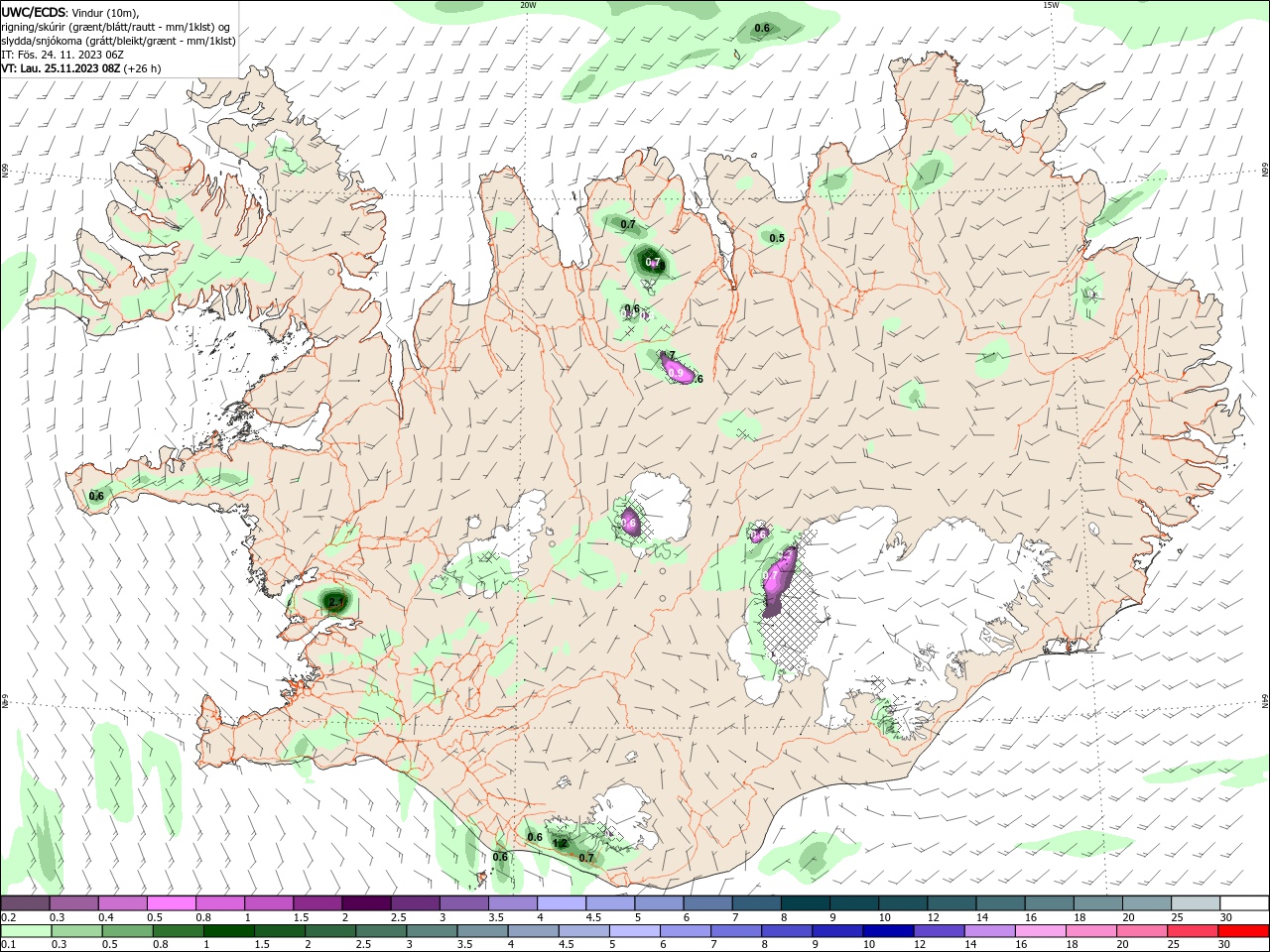This screenshot has height=952, width=1270.
Task: Click the UWC/ECDS title in the header box
Action: point(34,12)
